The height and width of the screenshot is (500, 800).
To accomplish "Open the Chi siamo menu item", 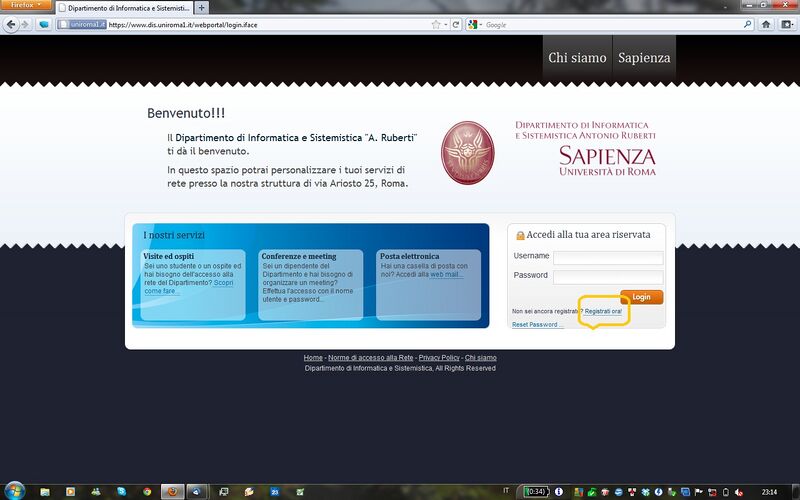I will [578, 58].
